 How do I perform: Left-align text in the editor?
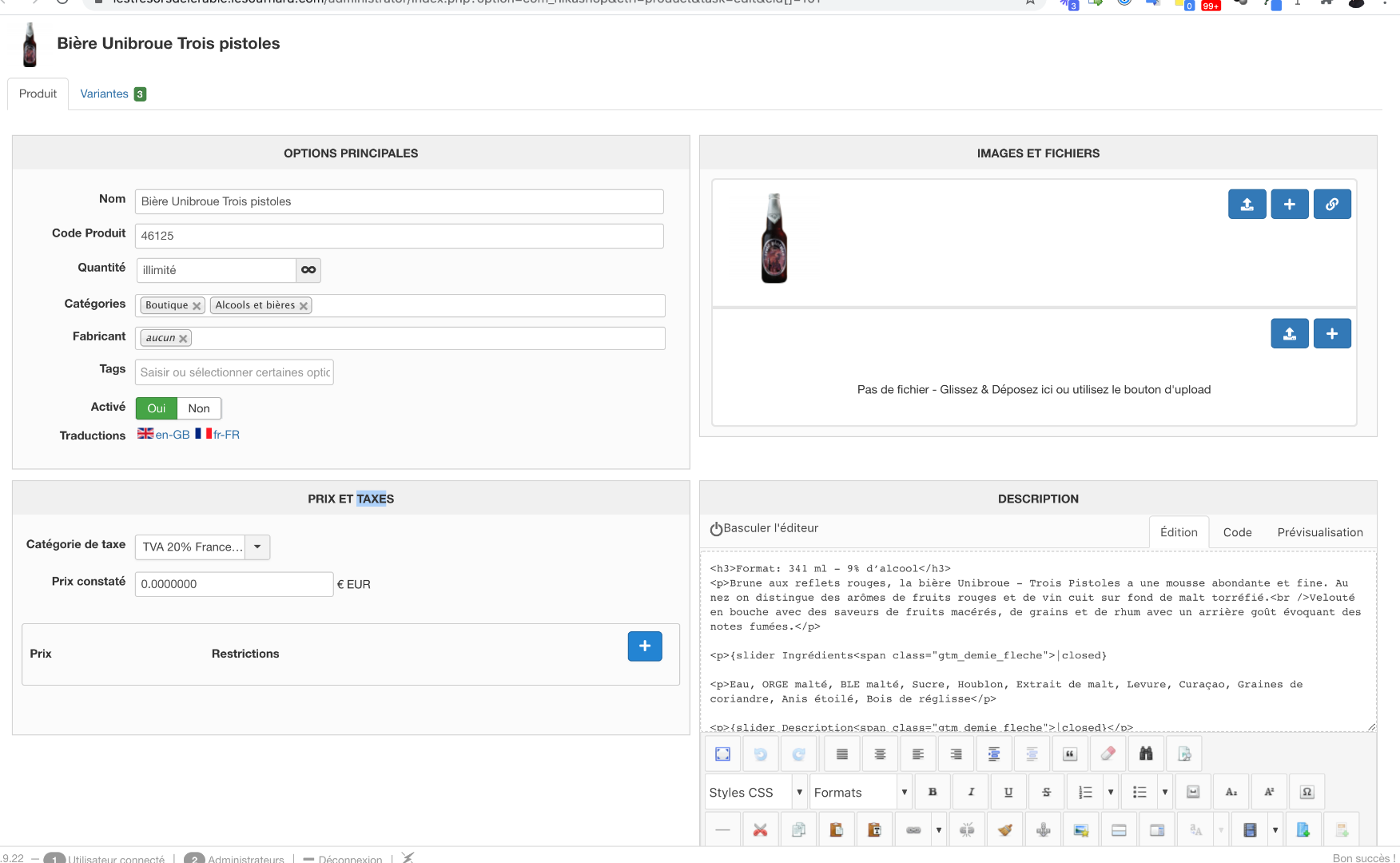click(x=918, y=754)
